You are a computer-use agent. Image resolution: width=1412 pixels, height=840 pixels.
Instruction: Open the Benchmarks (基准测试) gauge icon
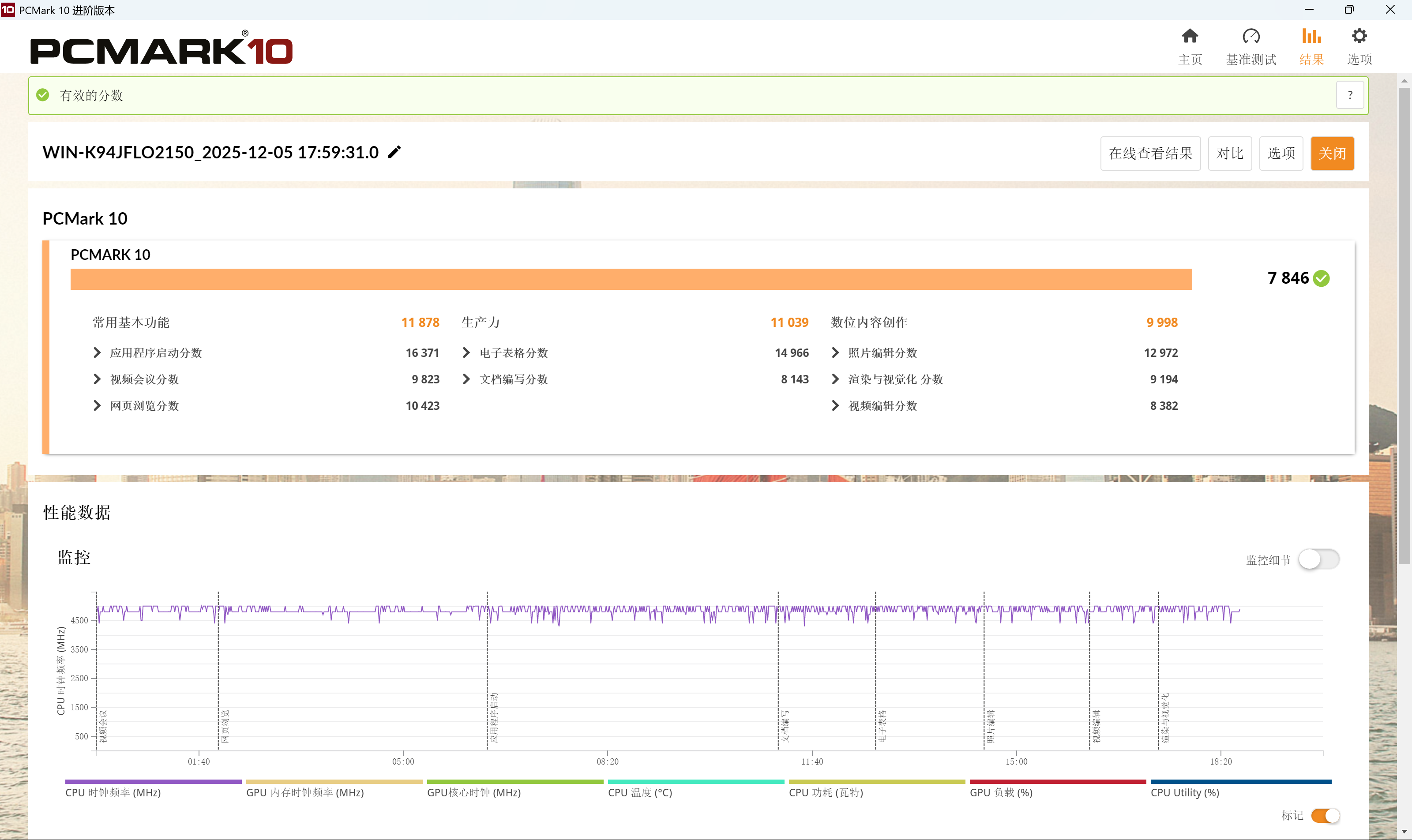[1251, 37]
